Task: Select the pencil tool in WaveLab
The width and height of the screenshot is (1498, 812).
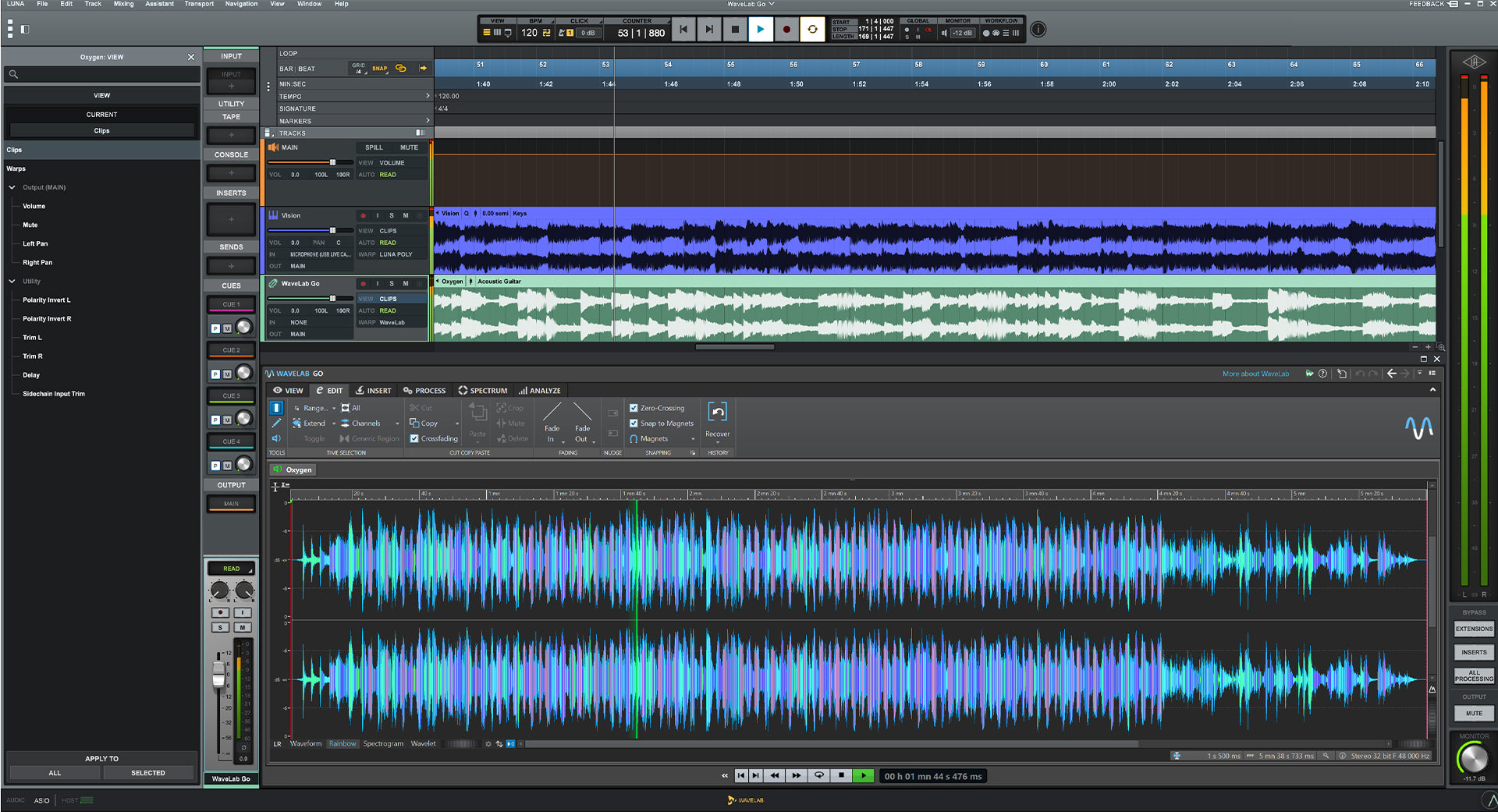Action: (276, 423)
